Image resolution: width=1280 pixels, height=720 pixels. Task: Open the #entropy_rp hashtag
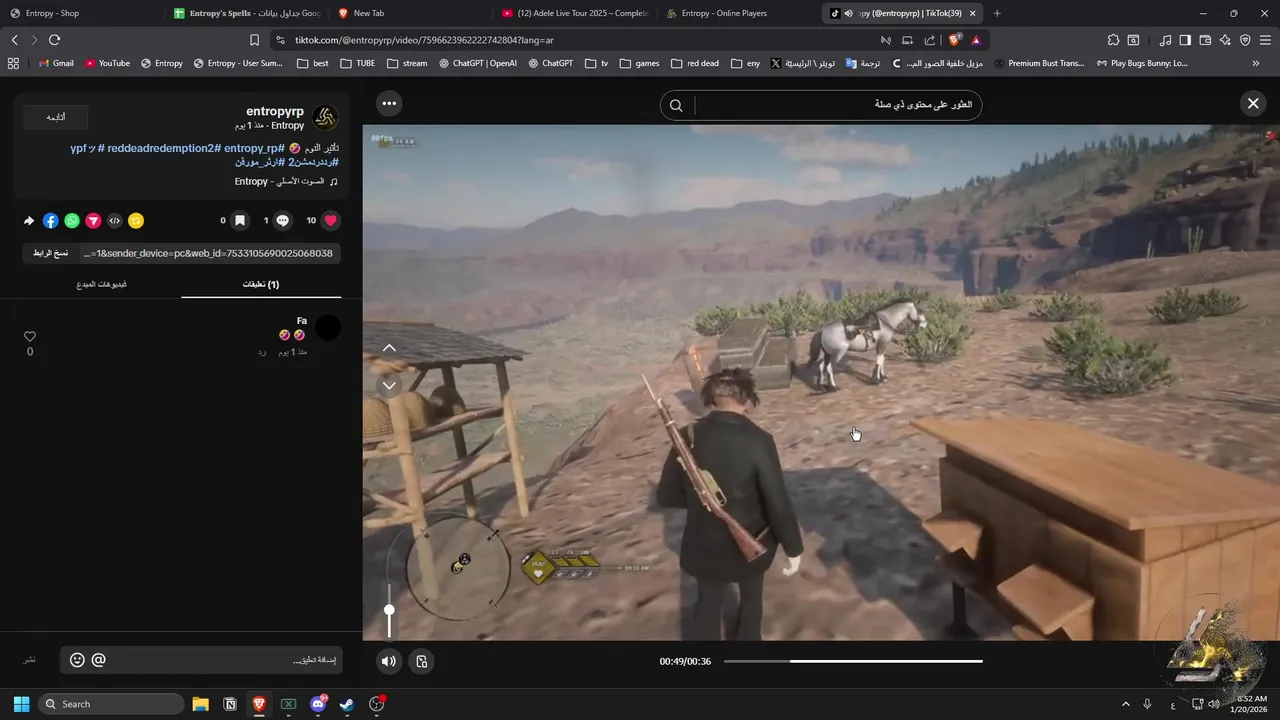tap(254, 148)
